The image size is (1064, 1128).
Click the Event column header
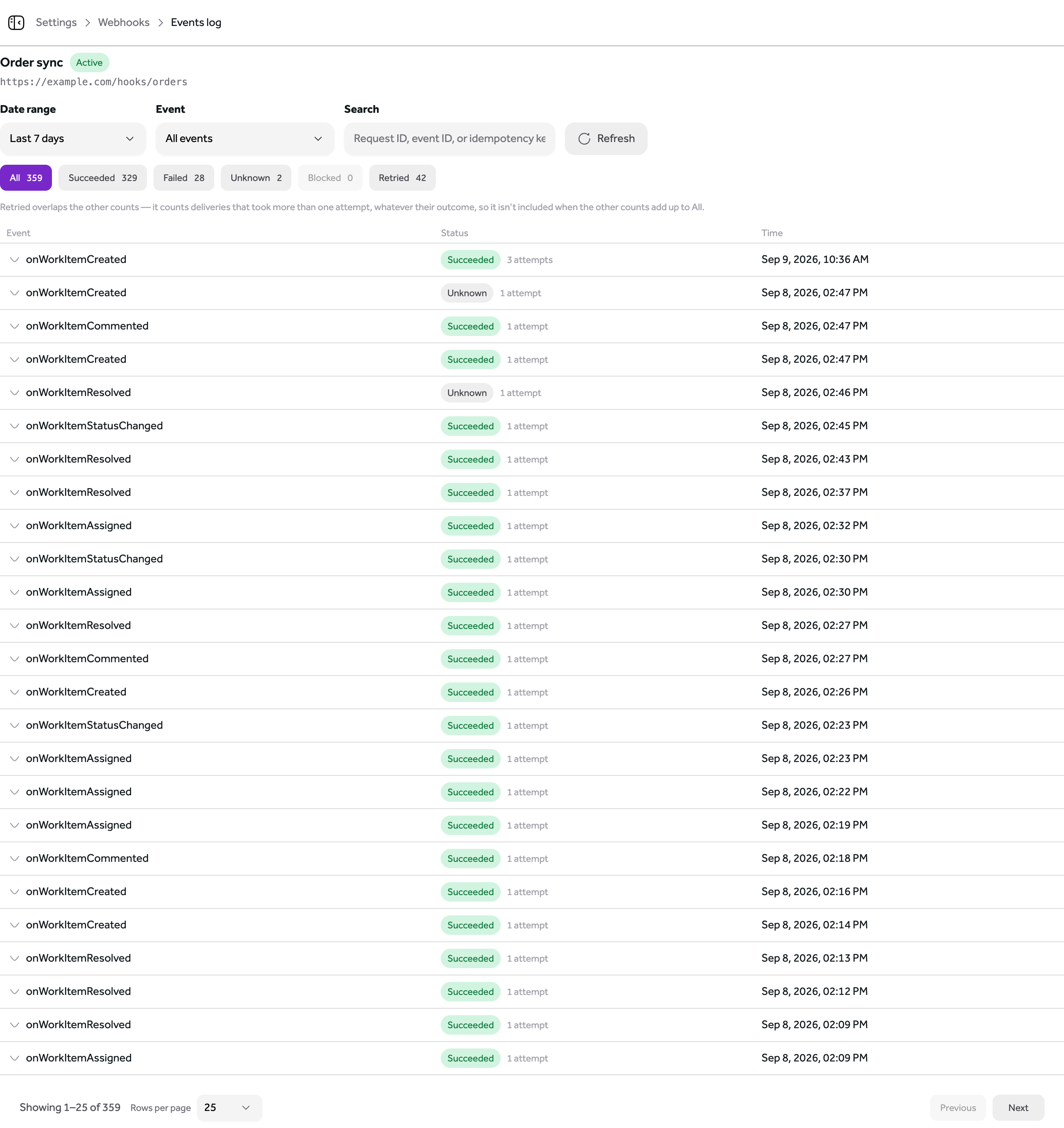18,233
